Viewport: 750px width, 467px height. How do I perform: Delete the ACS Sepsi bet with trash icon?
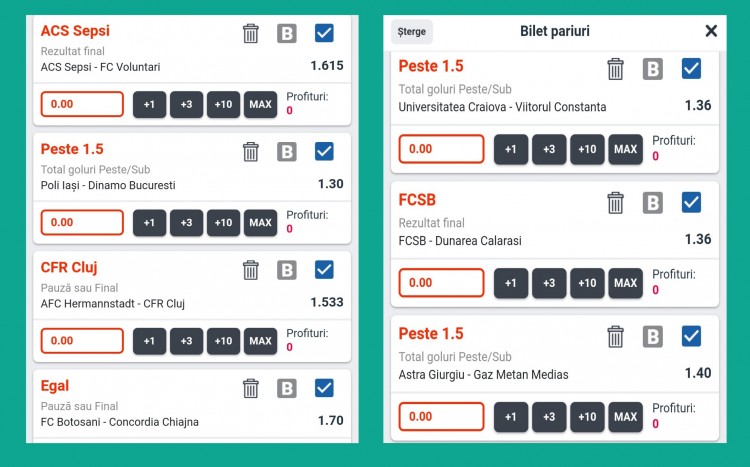point(251,33)
